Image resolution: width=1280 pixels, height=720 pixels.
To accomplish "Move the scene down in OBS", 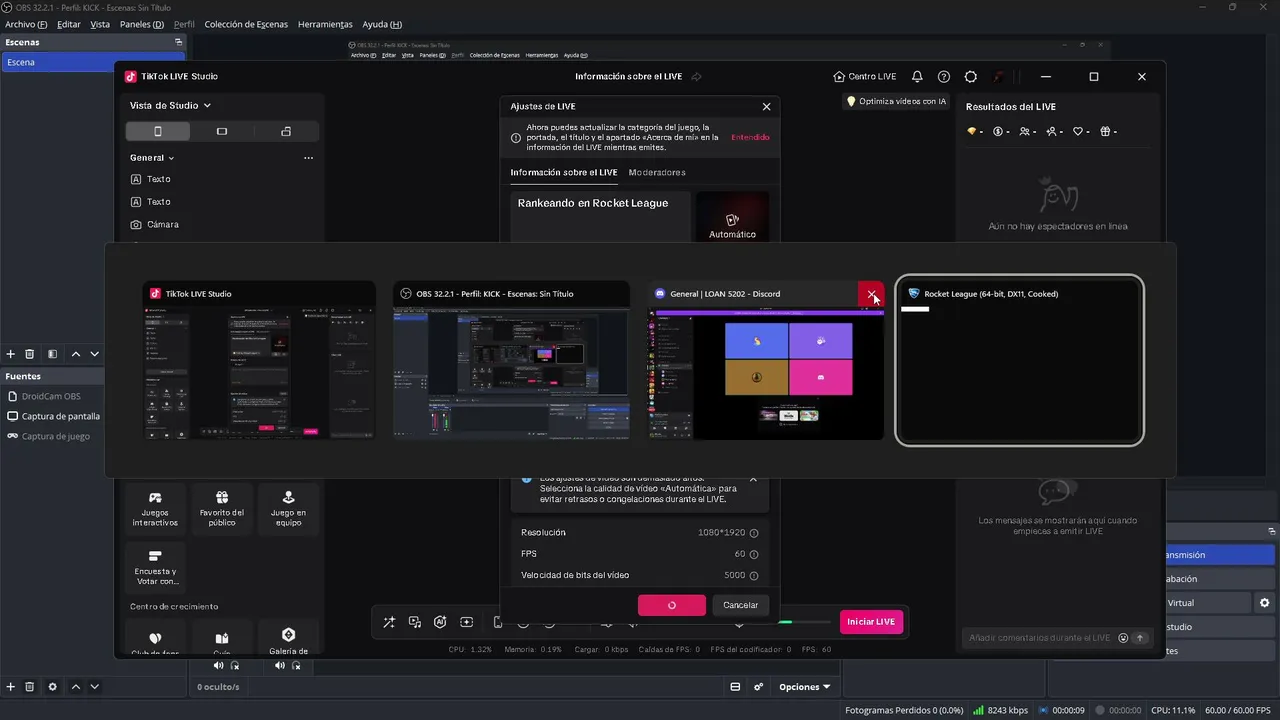I will (95, 354).
